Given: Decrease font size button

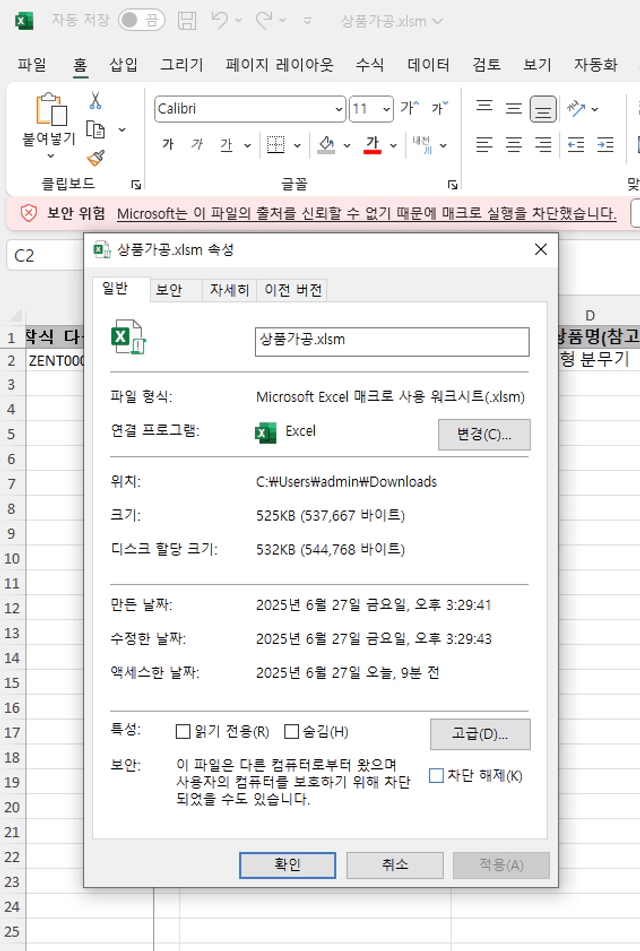Looking at the screenshot, I should tap(439, 108).
